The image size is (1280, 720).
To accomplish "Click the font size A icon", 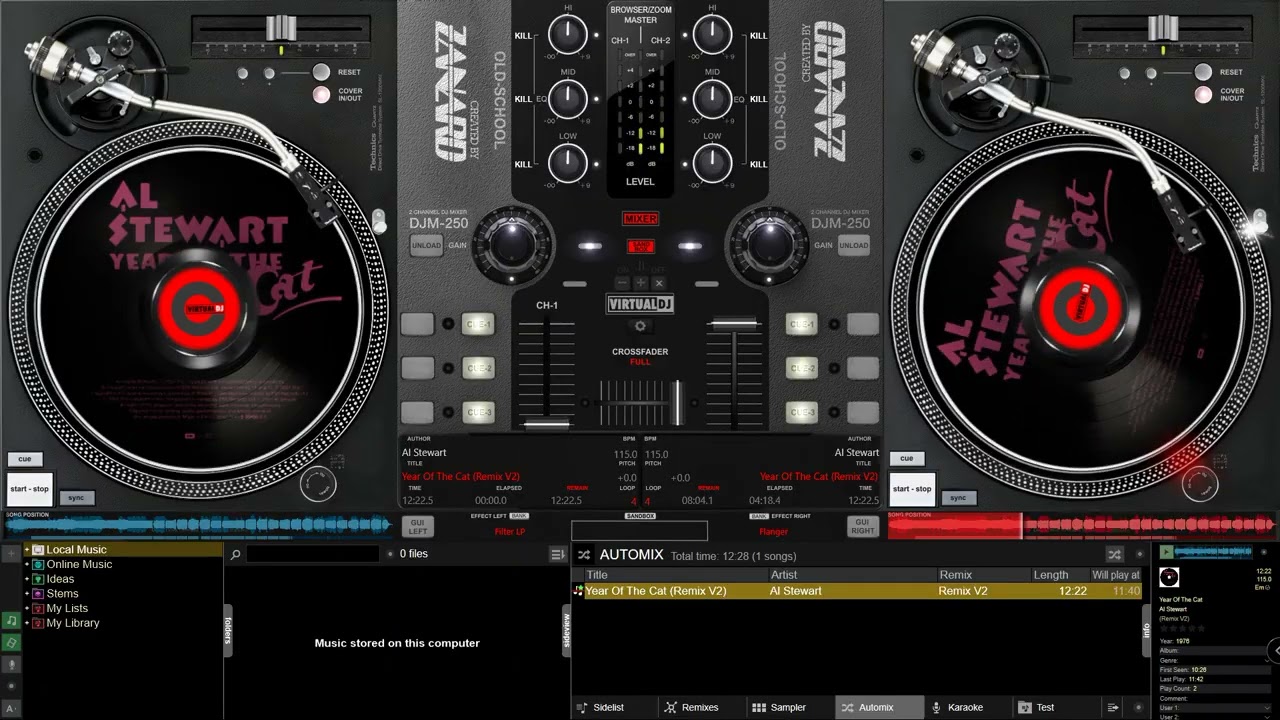I will pyautogui.click(x=11, y=709).
